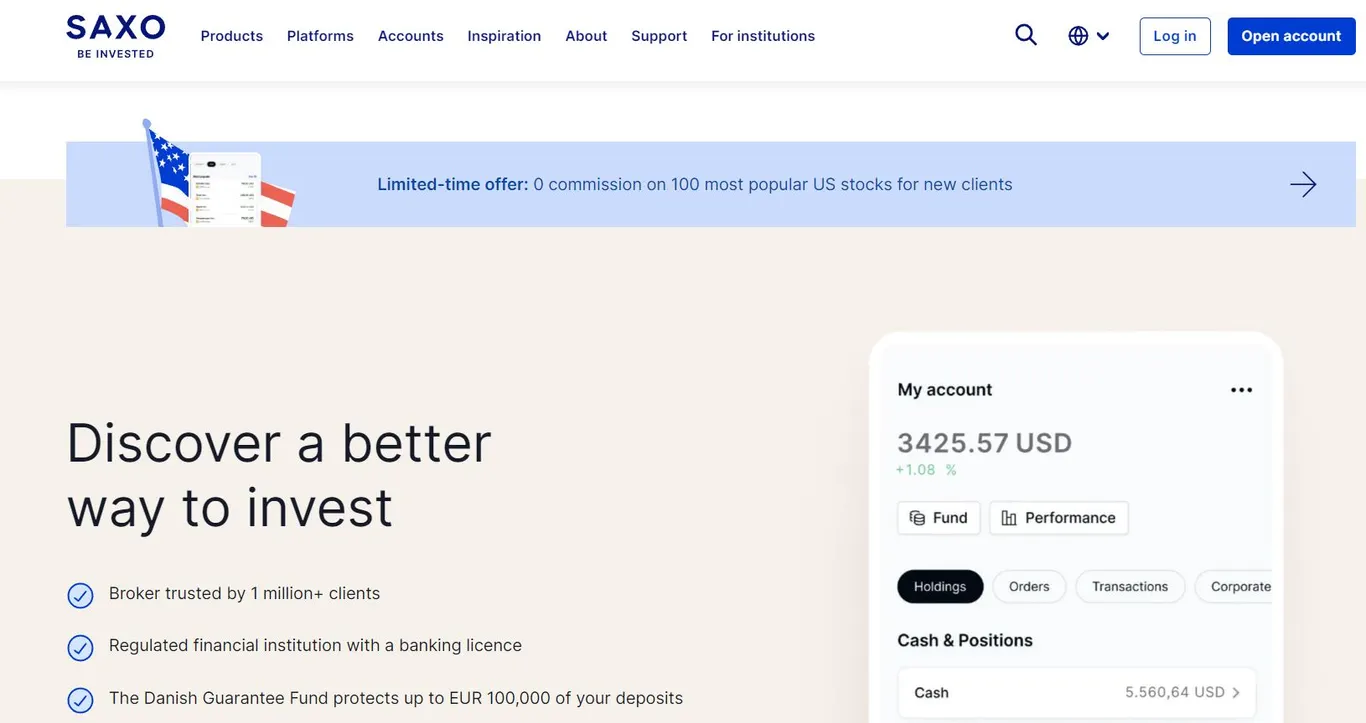Open the Products menu
Viewport: 1366px width, 723px height.
pos(232,36)
